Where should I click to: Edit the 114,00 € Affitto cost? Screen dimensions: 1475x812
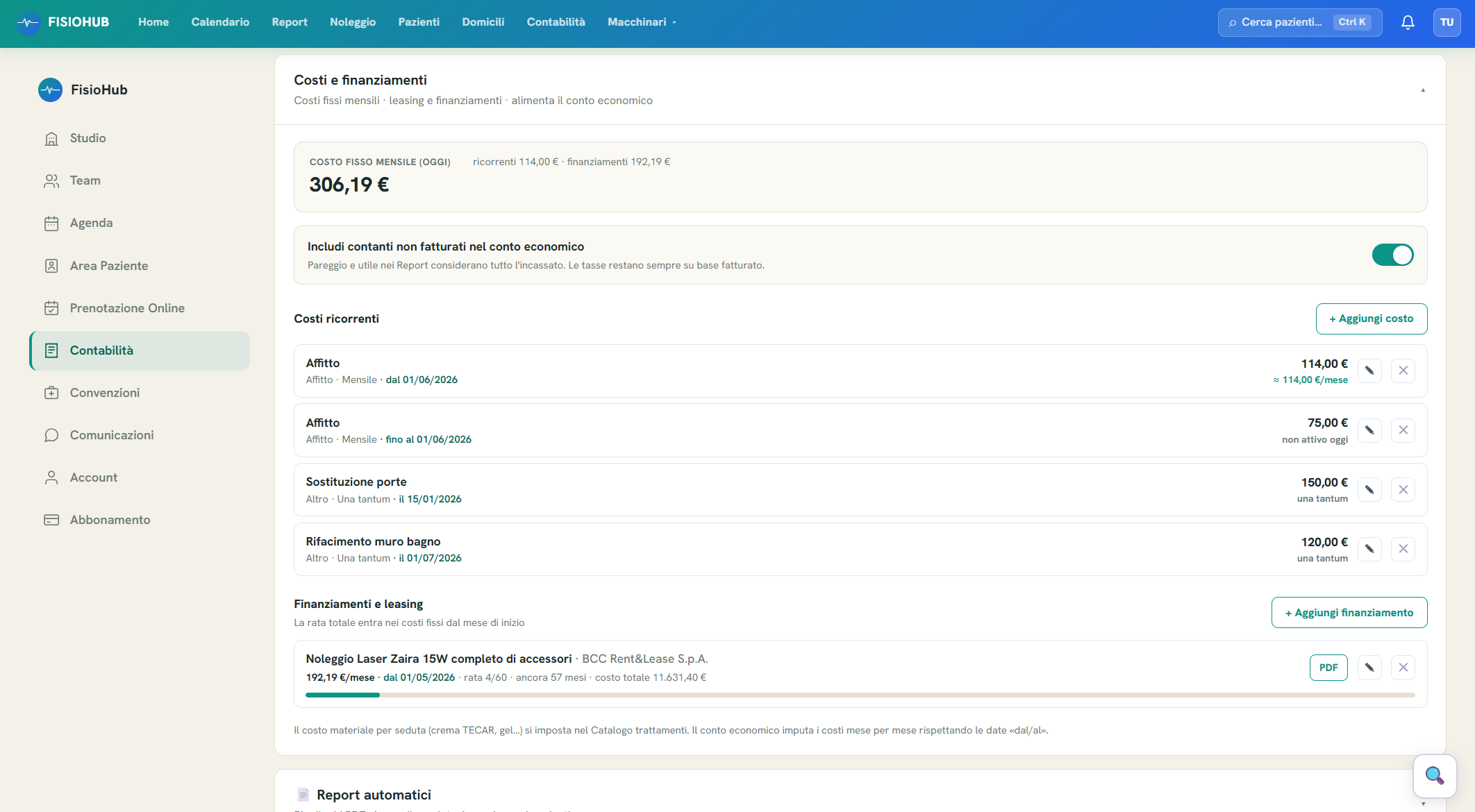click(1369, 371)
